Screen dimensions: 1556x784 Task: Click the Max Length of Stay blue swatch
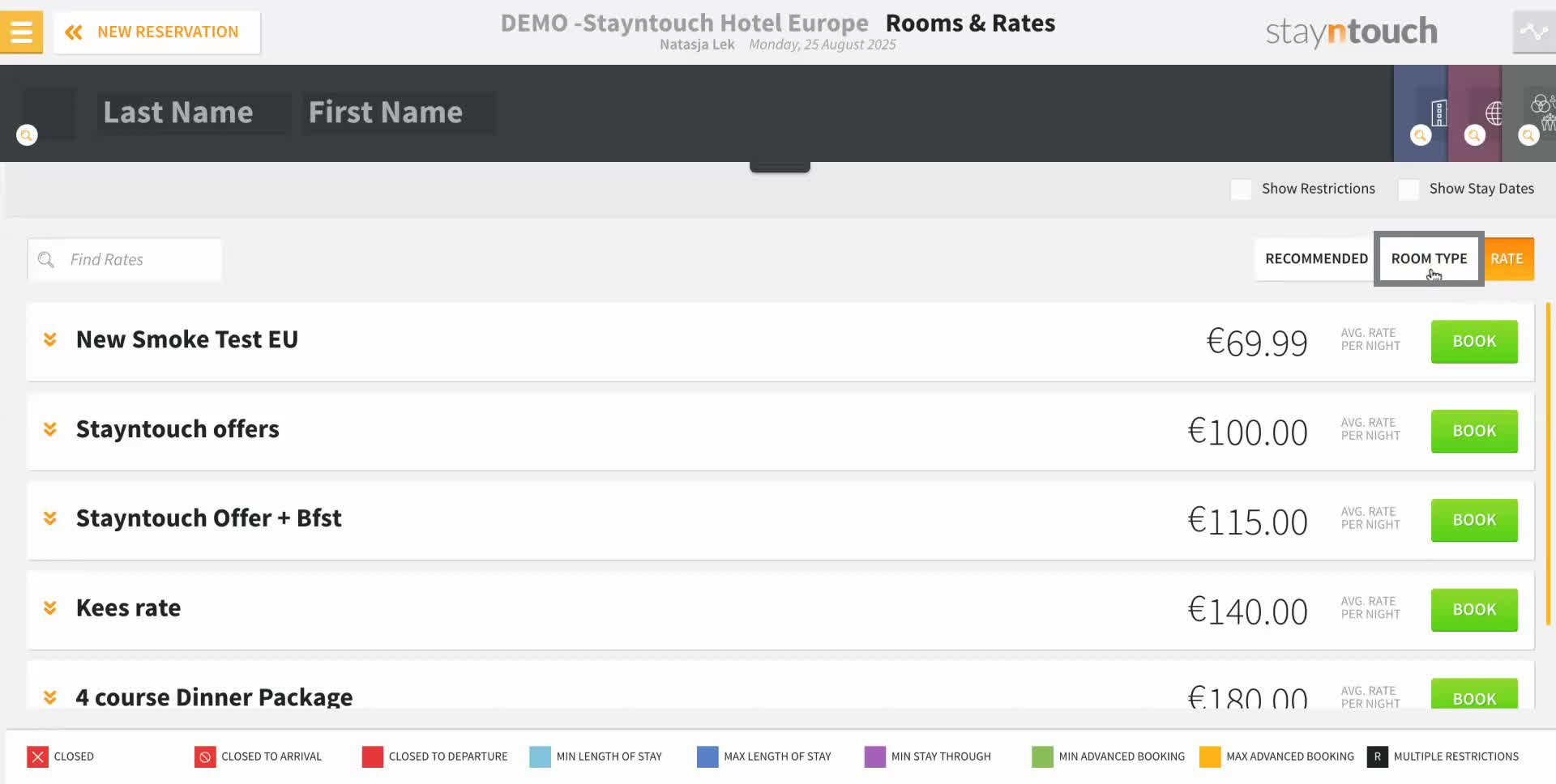(x=707, y=756)
